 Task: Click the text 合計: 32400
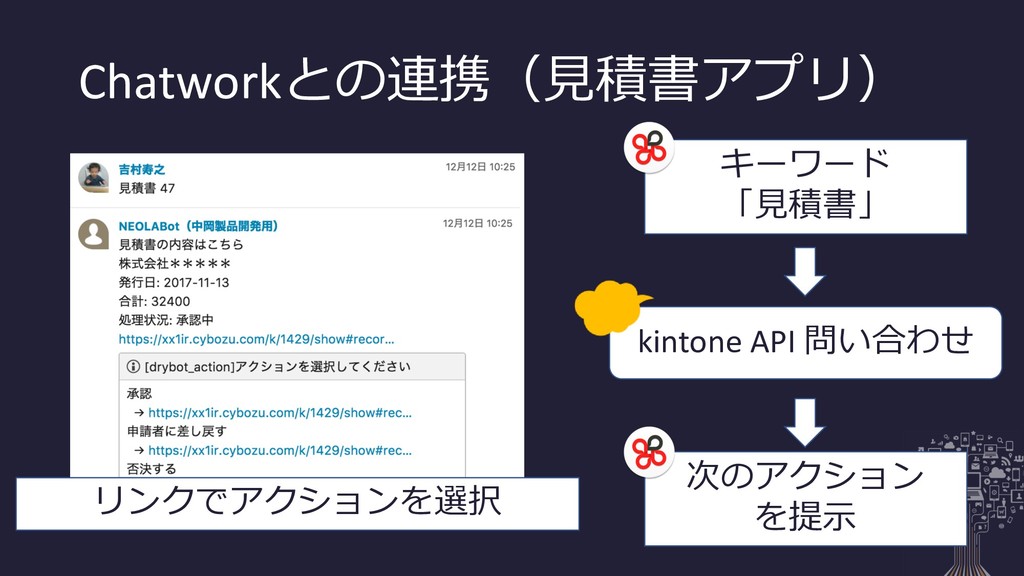tap(154, 301)
